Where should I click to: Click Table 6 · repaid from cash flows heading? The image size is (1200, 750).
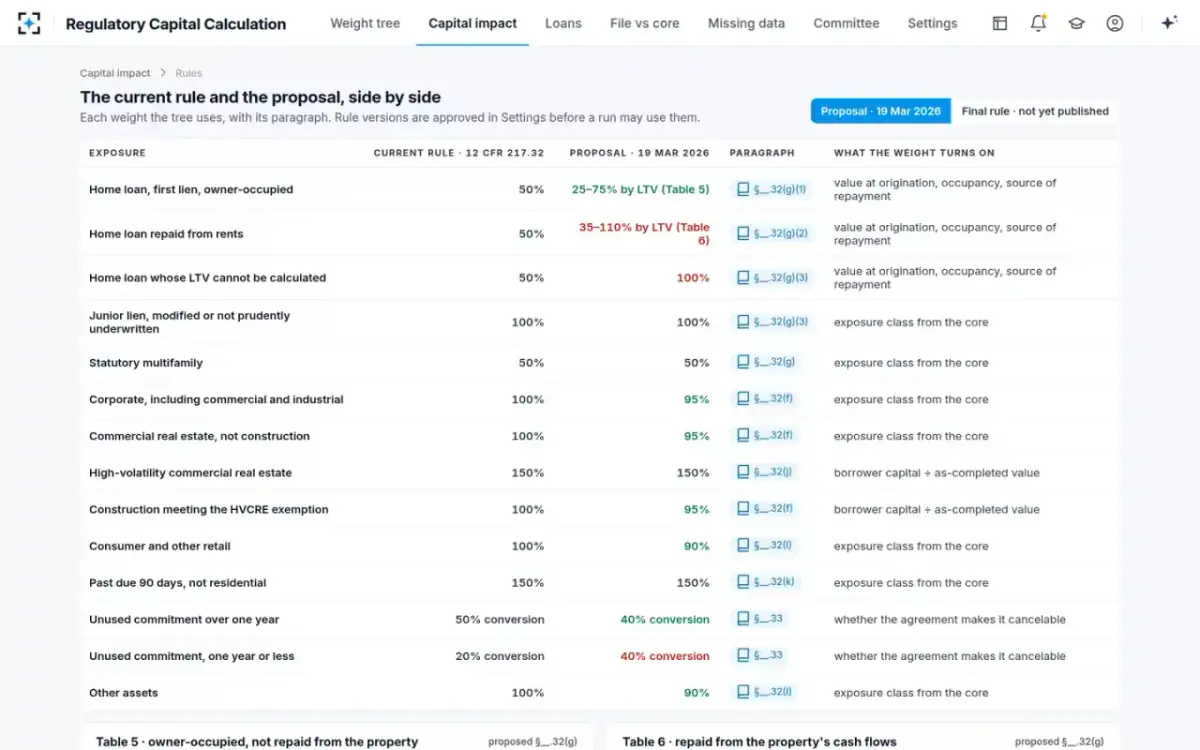point(759,742)
